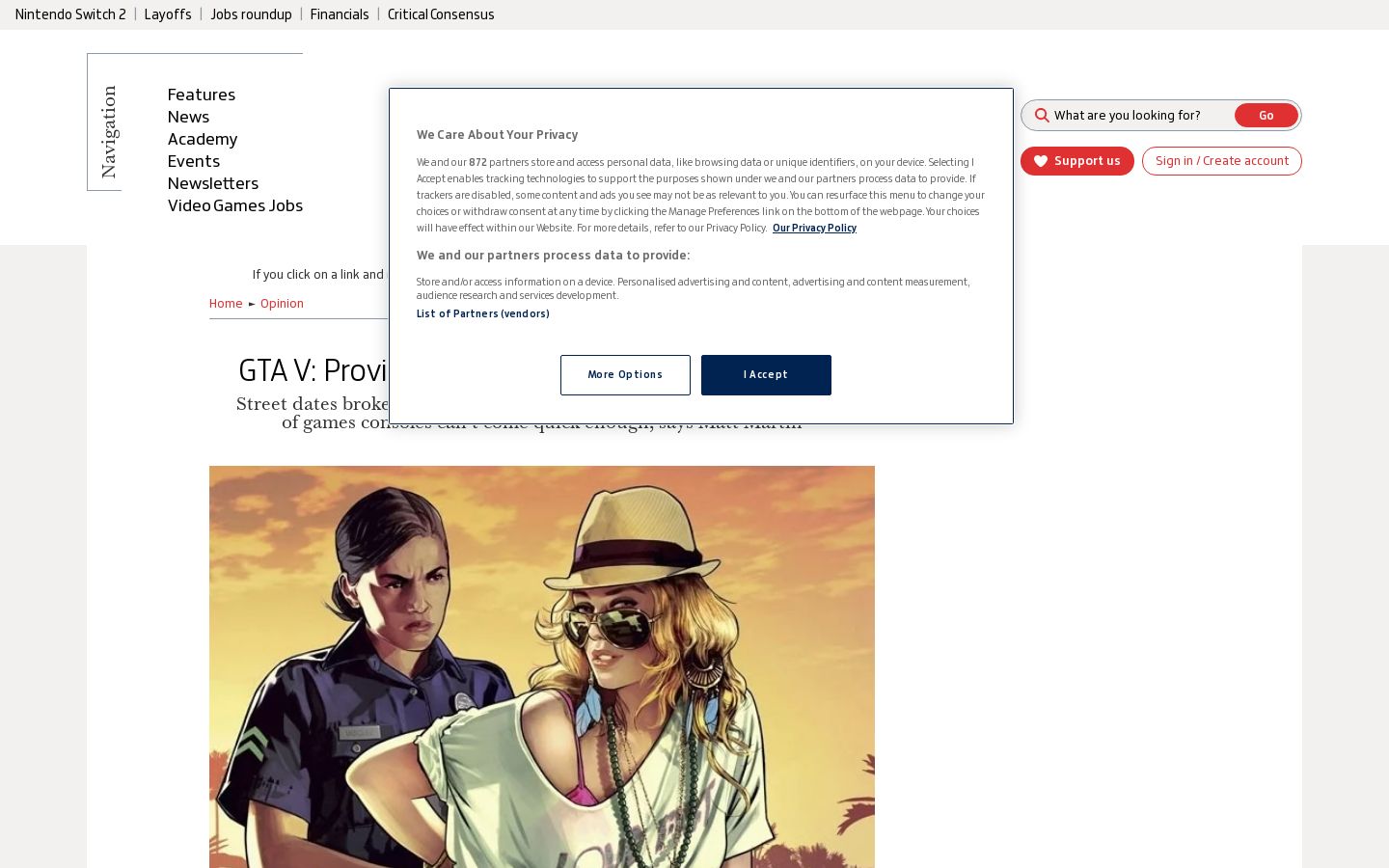This screenshot has width=1389, height=868.
Task: Open Newsletters from navigation
Action: (213, 183)
